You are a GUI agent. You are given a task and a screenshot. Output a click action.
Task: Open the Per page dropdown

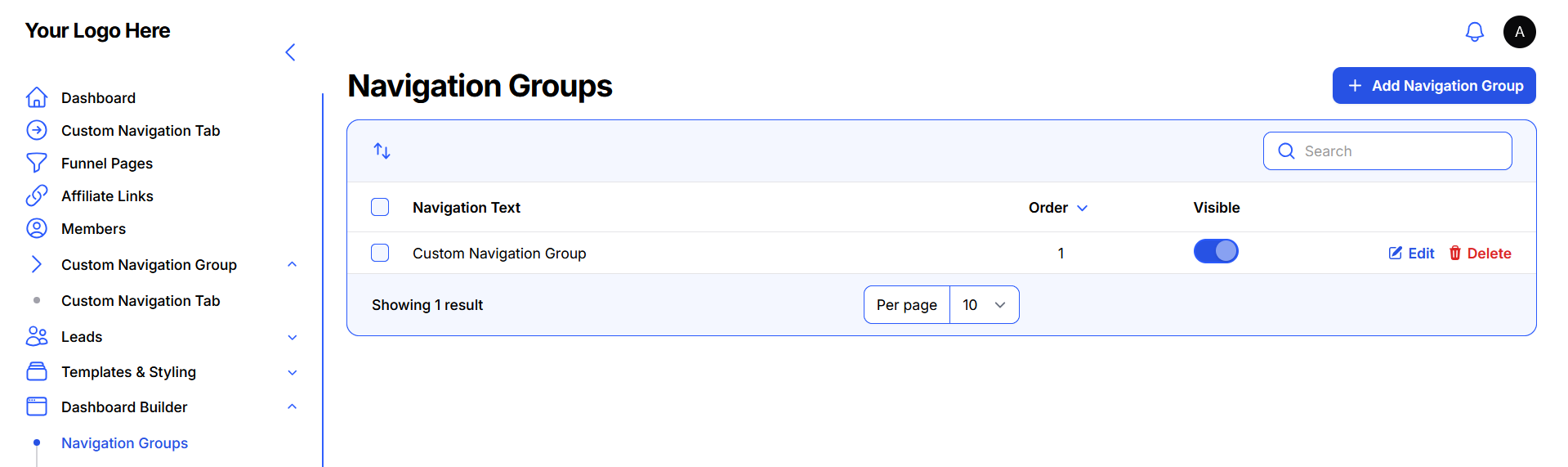pos(984,305)
